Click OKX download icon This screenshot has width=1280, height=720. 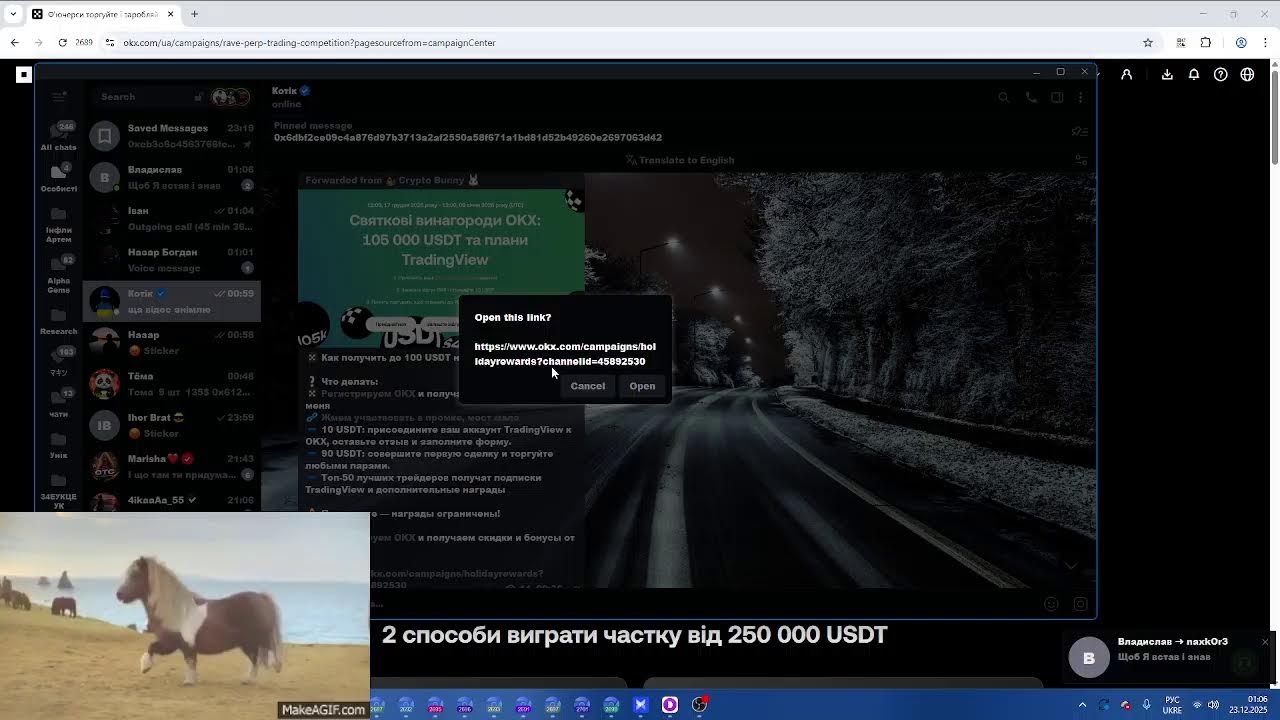tap(1167, 74)
